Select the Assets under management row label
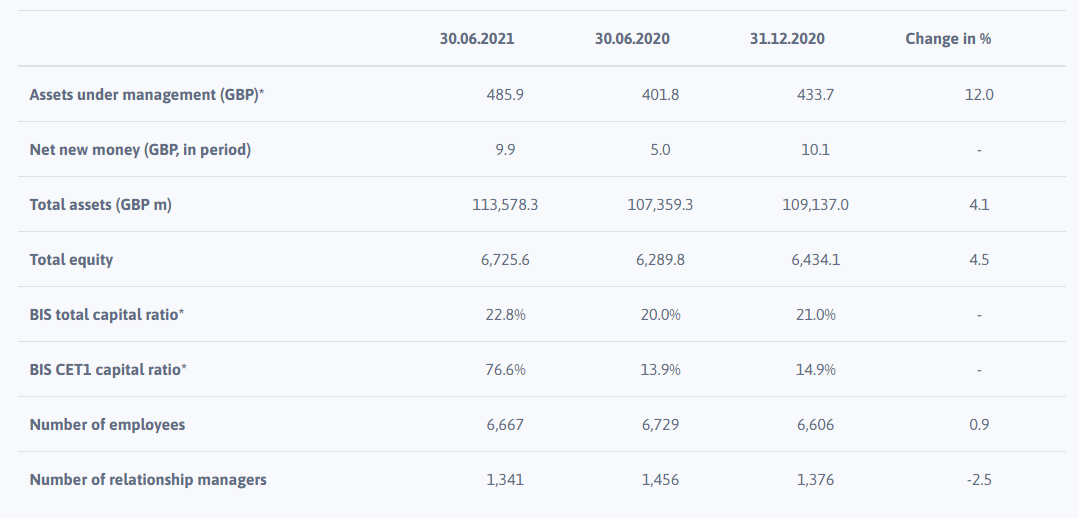 click(146, 95)
